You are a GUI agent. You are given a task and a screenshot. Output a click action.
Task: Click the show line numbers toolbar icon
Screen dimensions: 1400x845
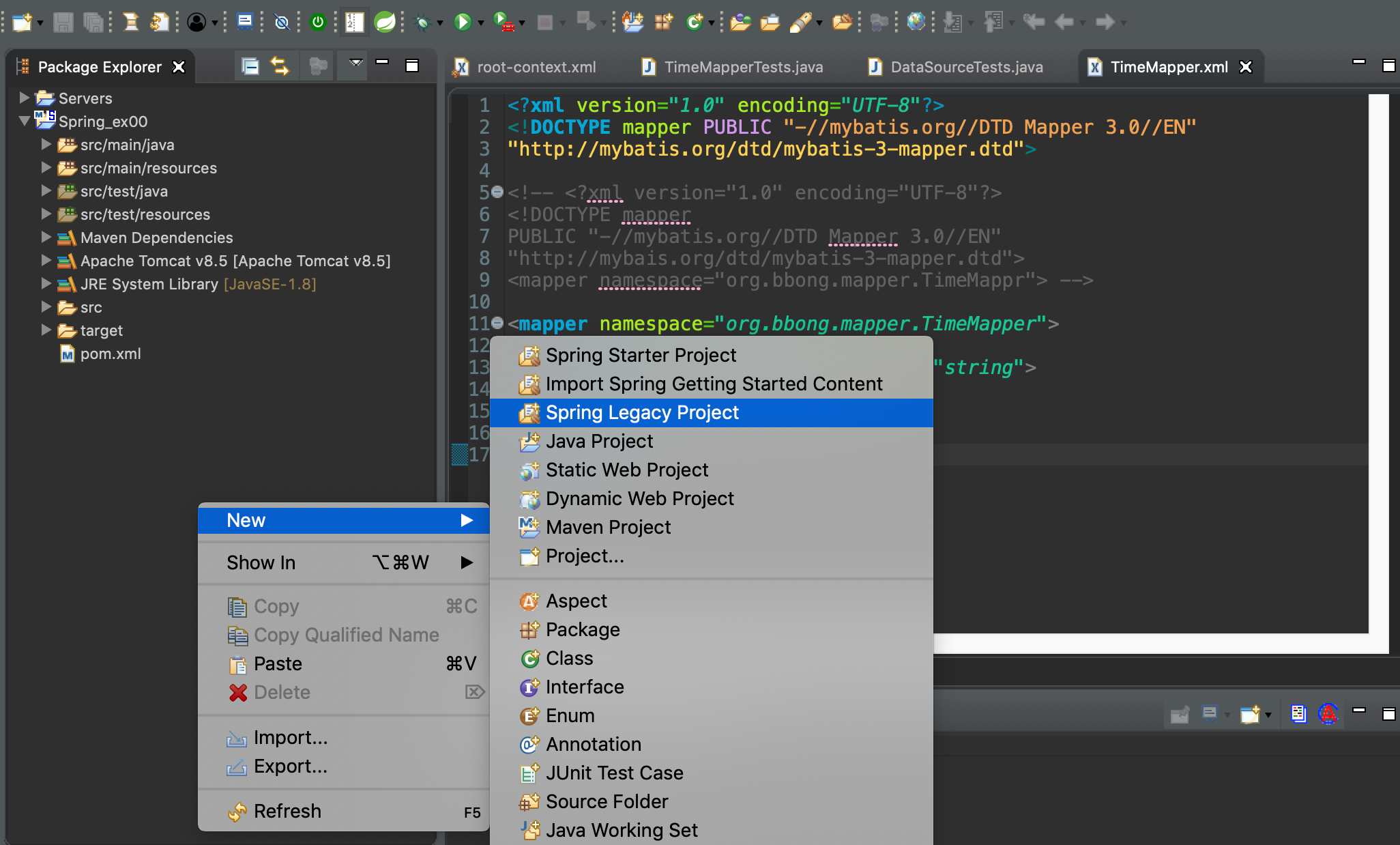(354, 22)
